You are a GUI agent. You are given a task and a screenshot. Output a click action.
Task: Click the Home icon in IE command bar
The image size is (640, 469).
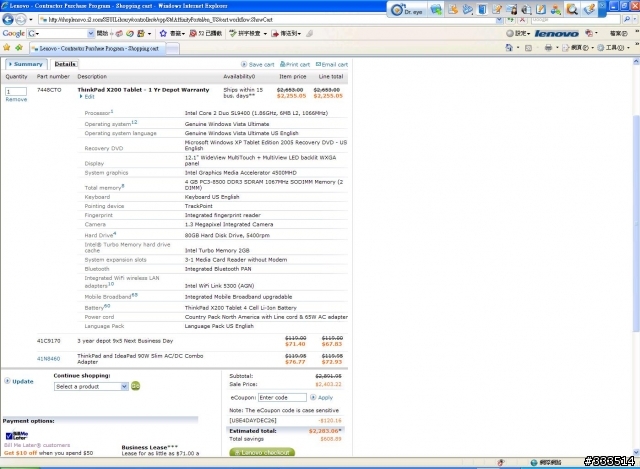pyautogui.click(x=509, y=48)
